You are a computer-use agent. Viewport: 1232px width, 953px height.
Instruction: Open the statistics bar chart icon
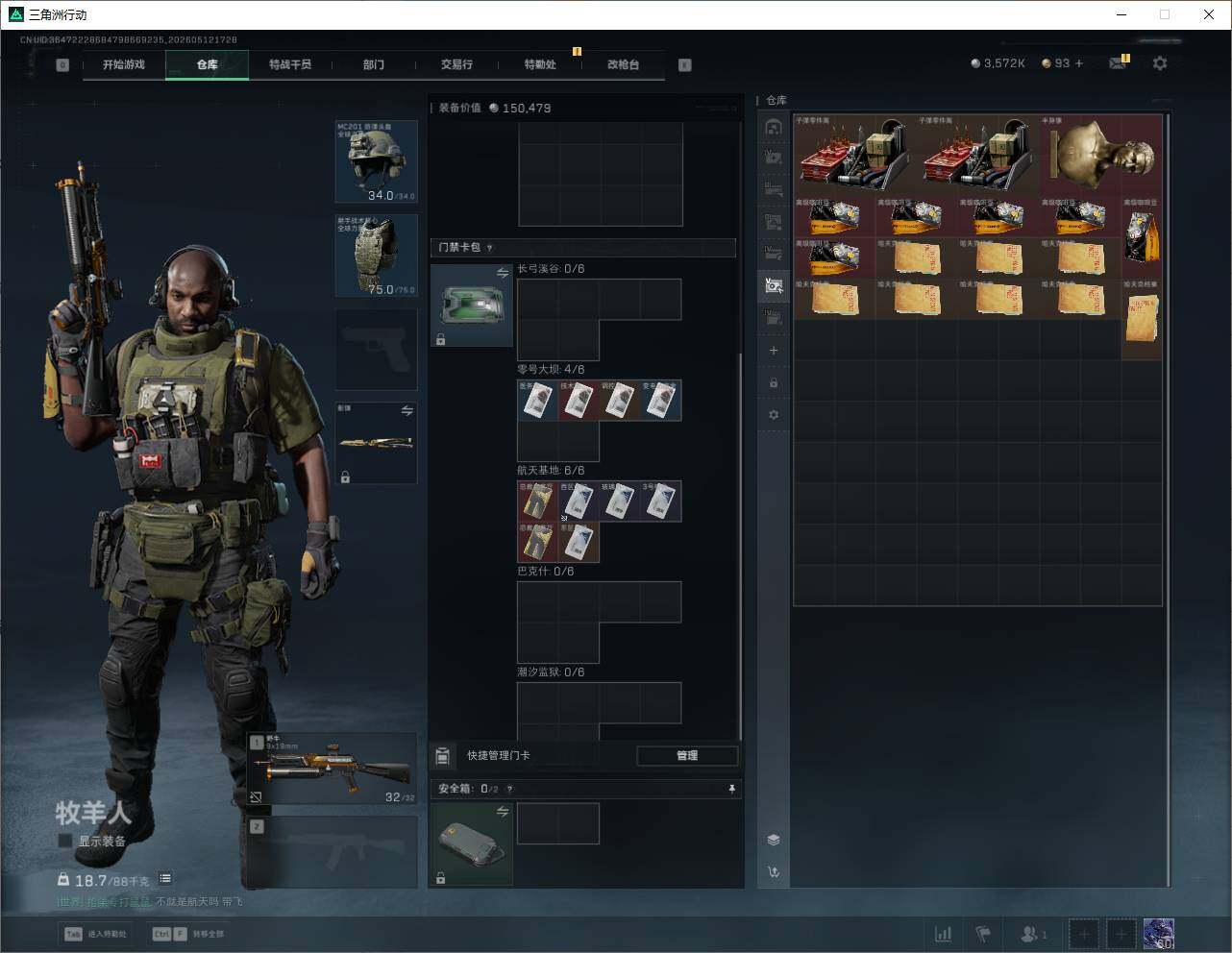[944, 934]
